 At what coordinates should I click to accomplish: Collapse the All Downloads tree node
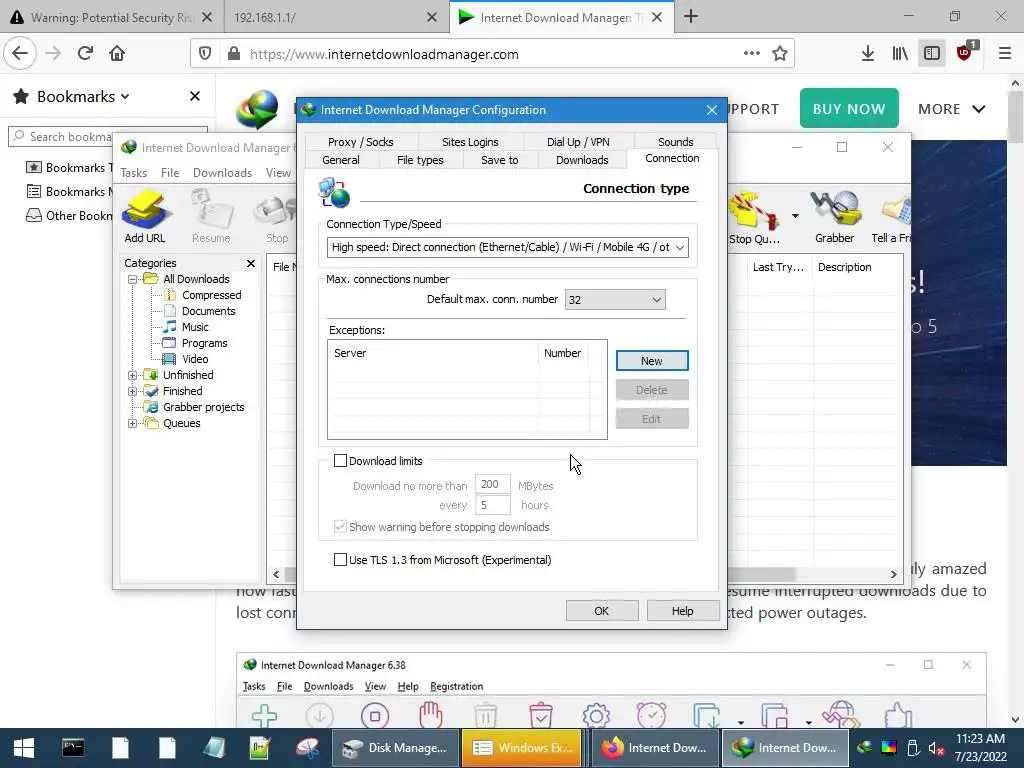[132, 280]
